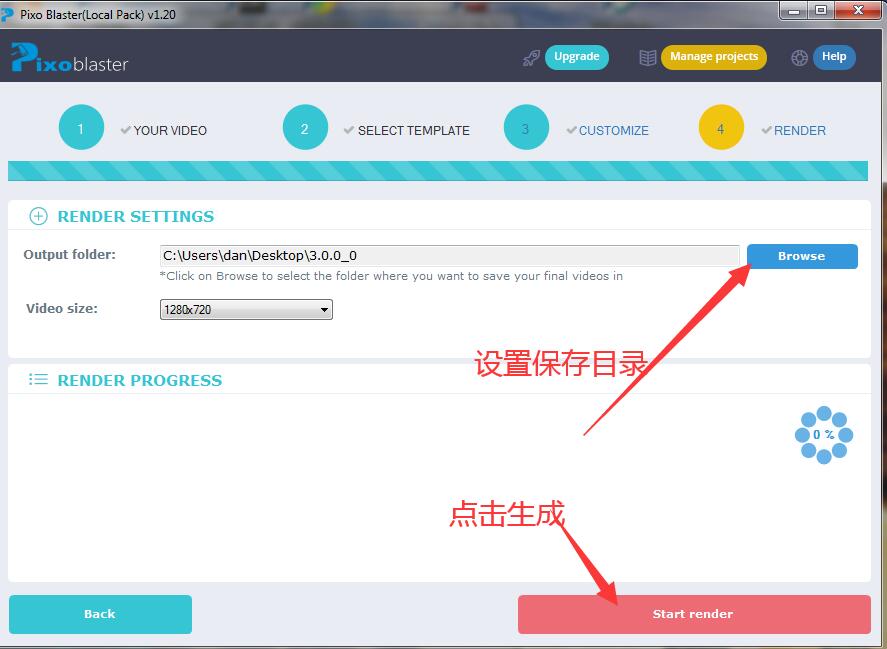Click the books icon beside Manage projects
887x649 pixels.
[x=647, y=57]
